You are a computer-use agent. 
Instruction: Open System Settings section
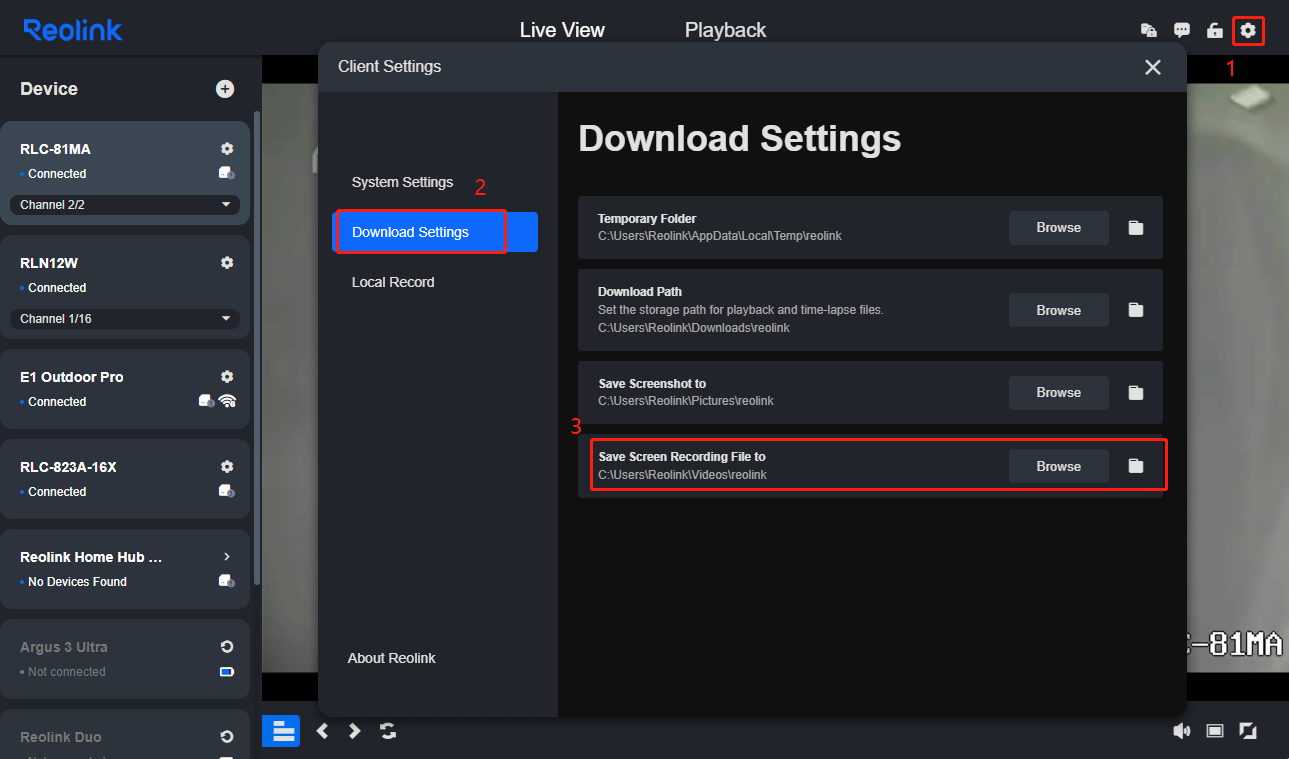(x=402, y=182)
